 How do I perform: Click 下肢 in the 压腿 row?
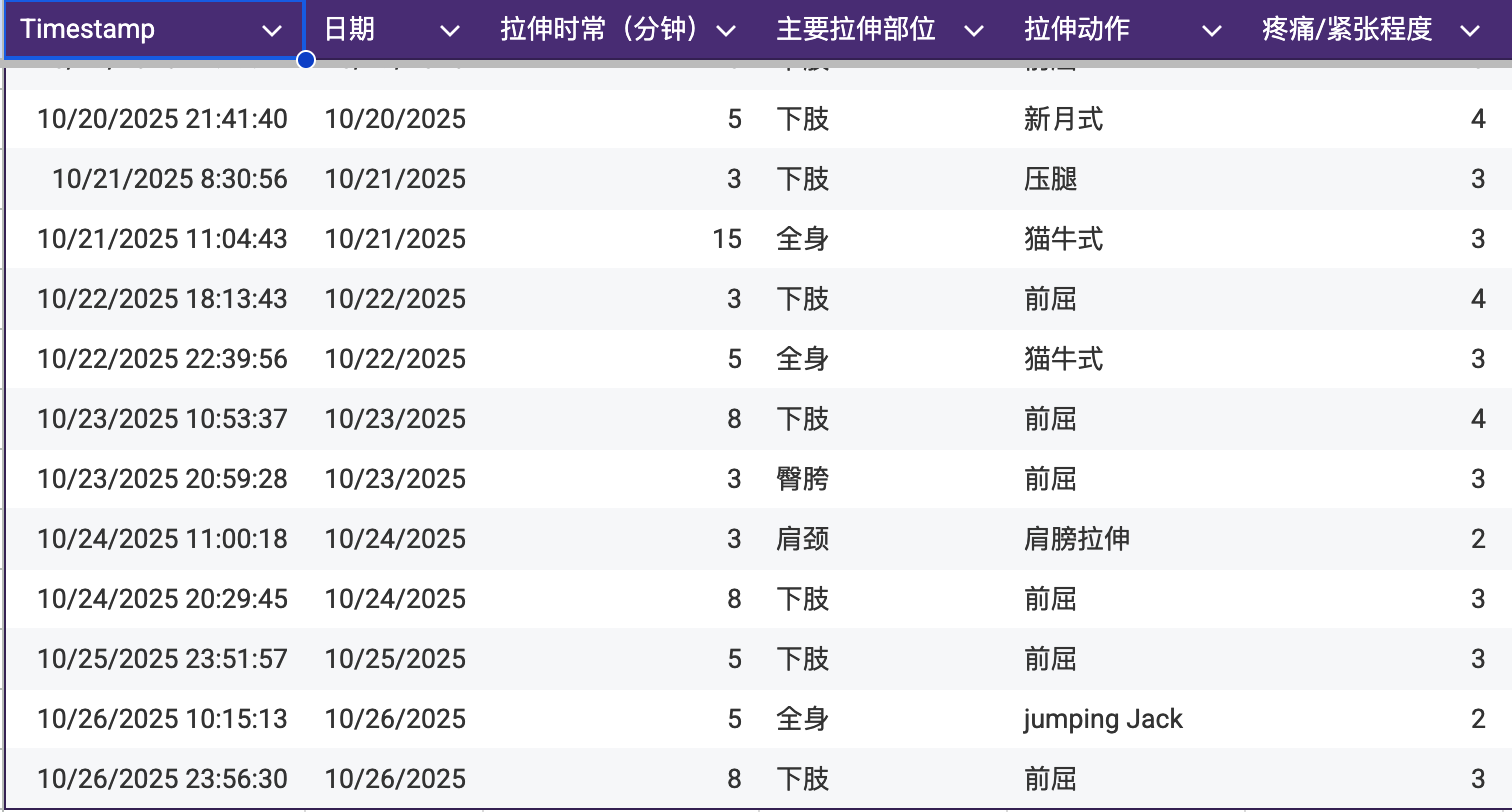coord(803,179)
